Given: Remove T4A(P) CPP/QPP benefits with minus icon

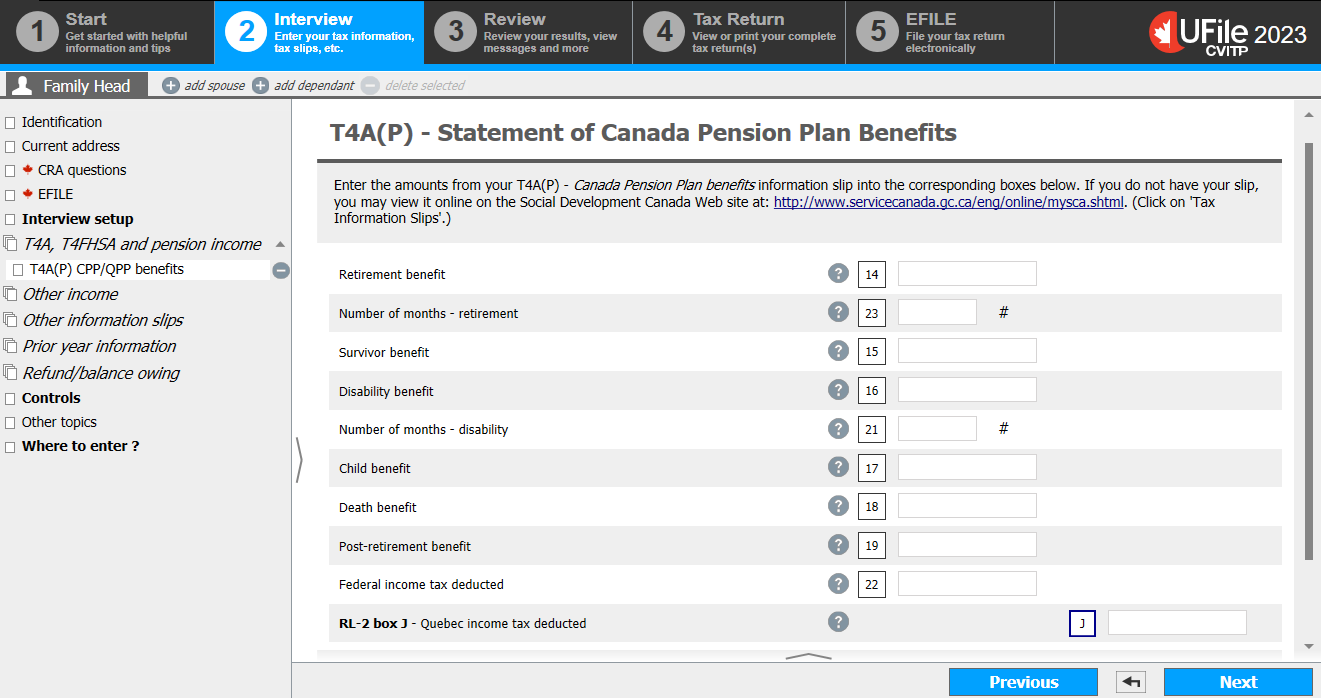Looking at the screenshot, I should 281,270.
